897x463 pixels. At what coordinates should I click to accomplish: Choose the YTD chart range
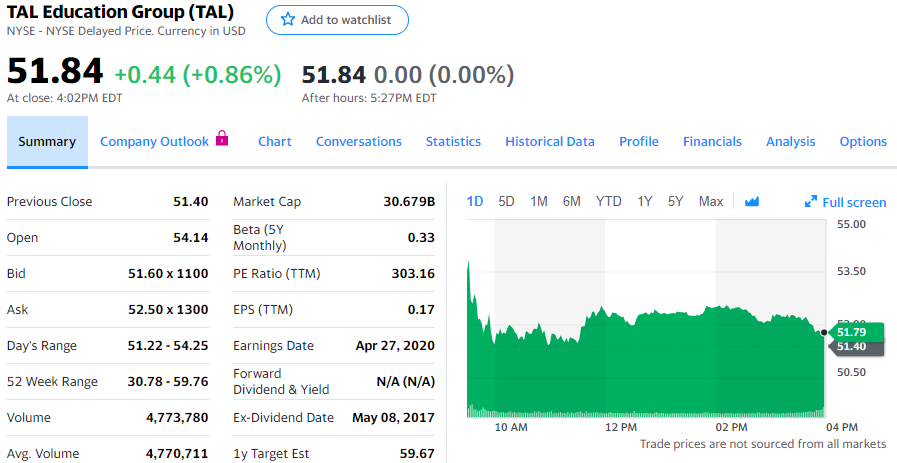pyautogui.click(x=609, y=202)
